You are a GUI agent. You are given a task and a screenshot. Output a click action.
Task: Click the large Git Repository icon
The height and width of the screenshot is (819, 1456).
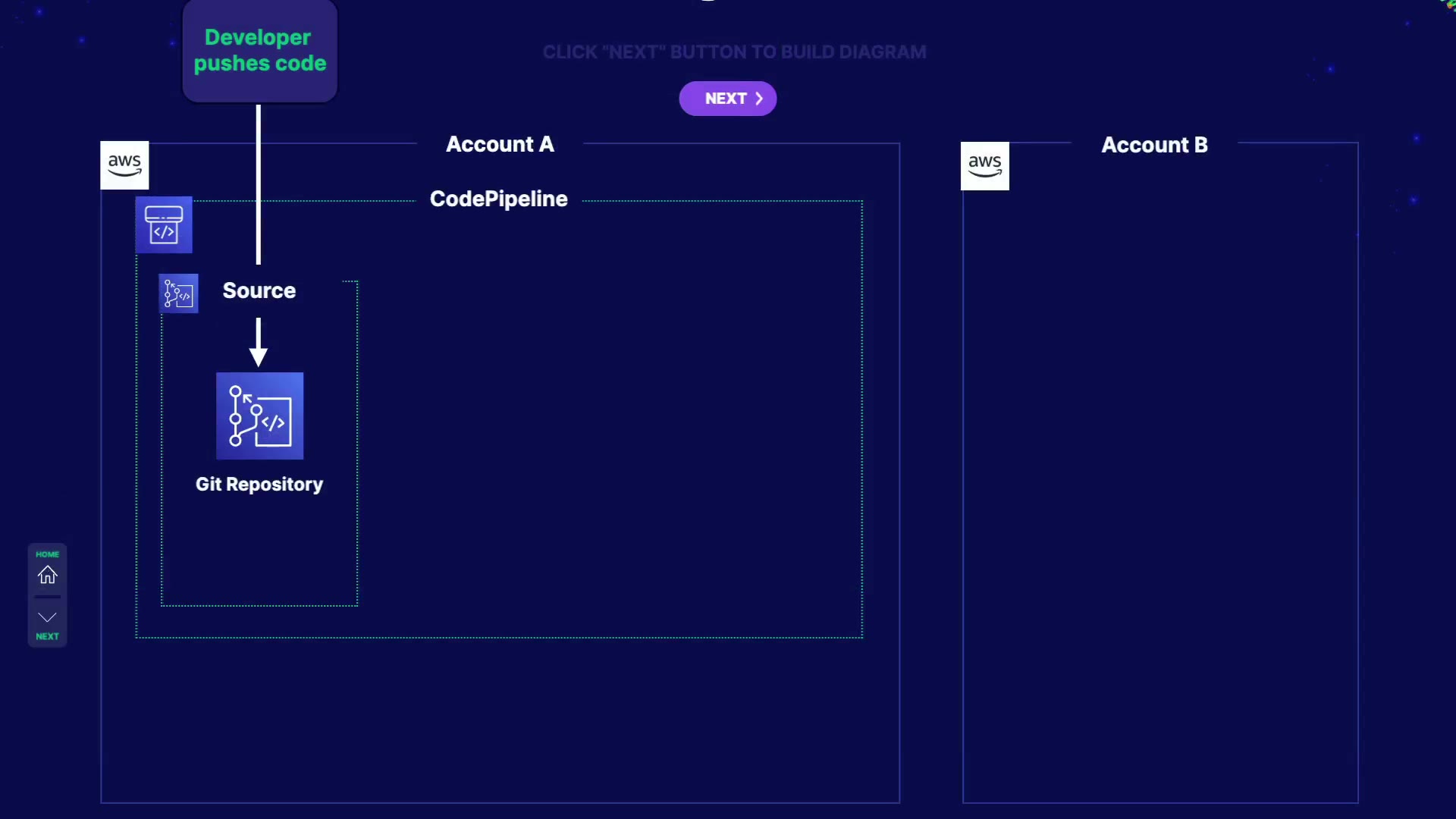point(259,416)
